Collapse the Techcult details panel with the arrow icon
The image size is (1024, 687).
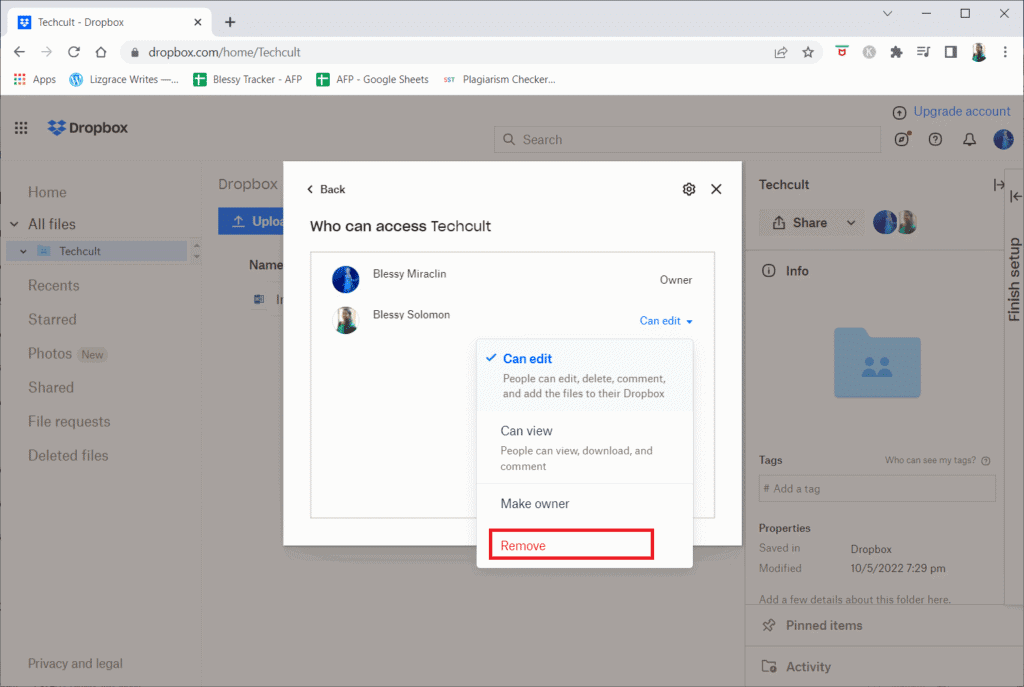(998, 184)
